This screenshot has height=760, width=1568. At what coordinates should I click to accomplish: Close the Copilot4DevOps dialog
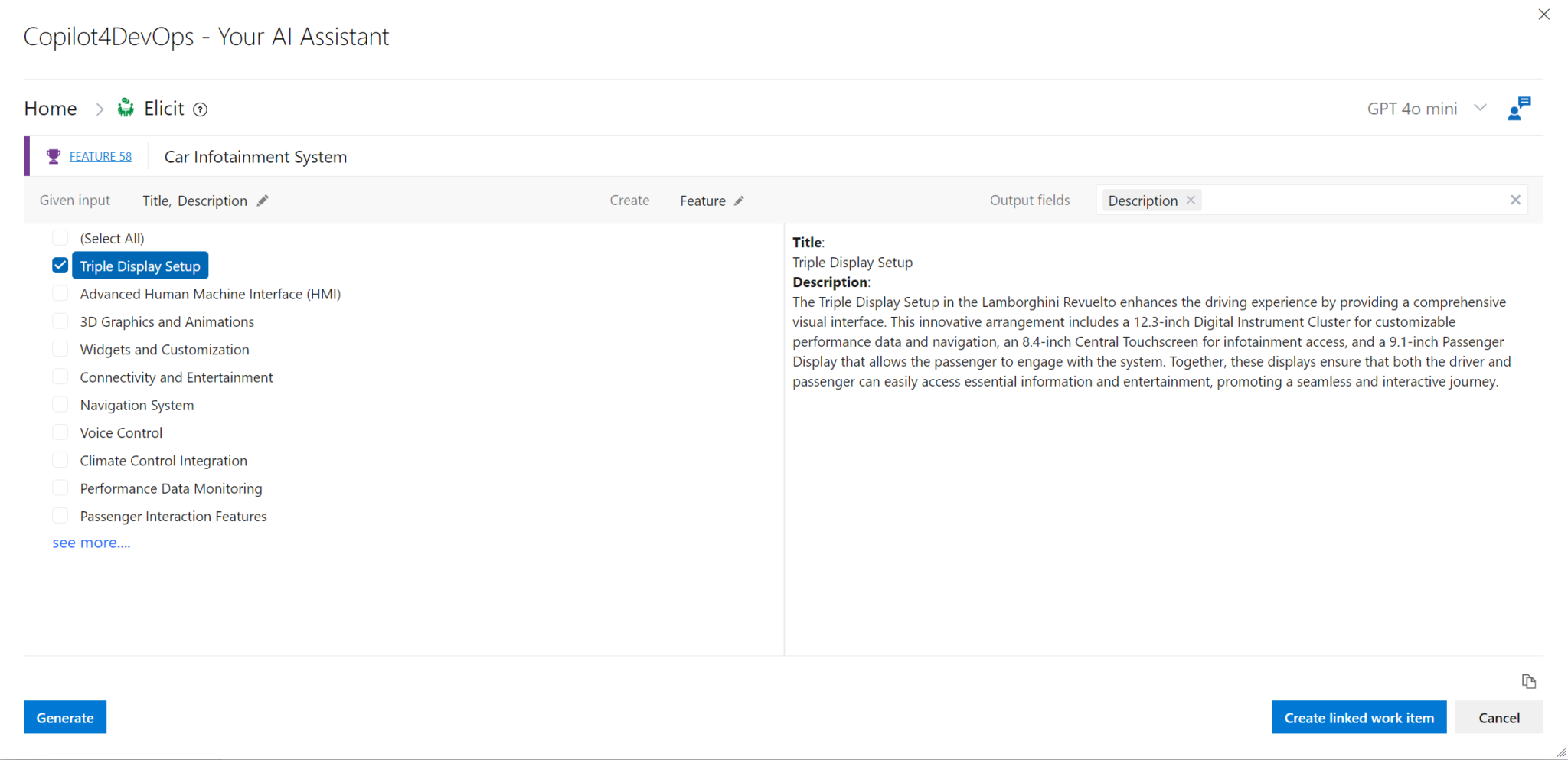coord(1543,15)
